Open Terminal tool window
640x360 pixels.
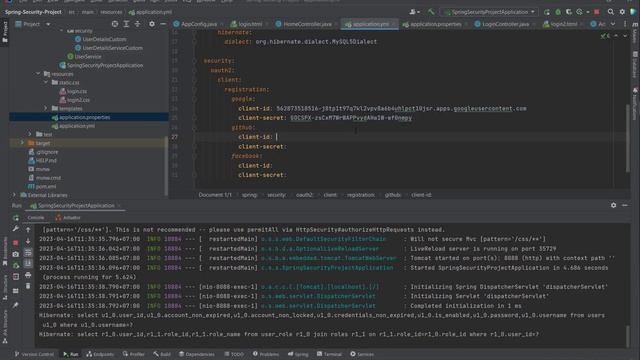click(329, 354)
